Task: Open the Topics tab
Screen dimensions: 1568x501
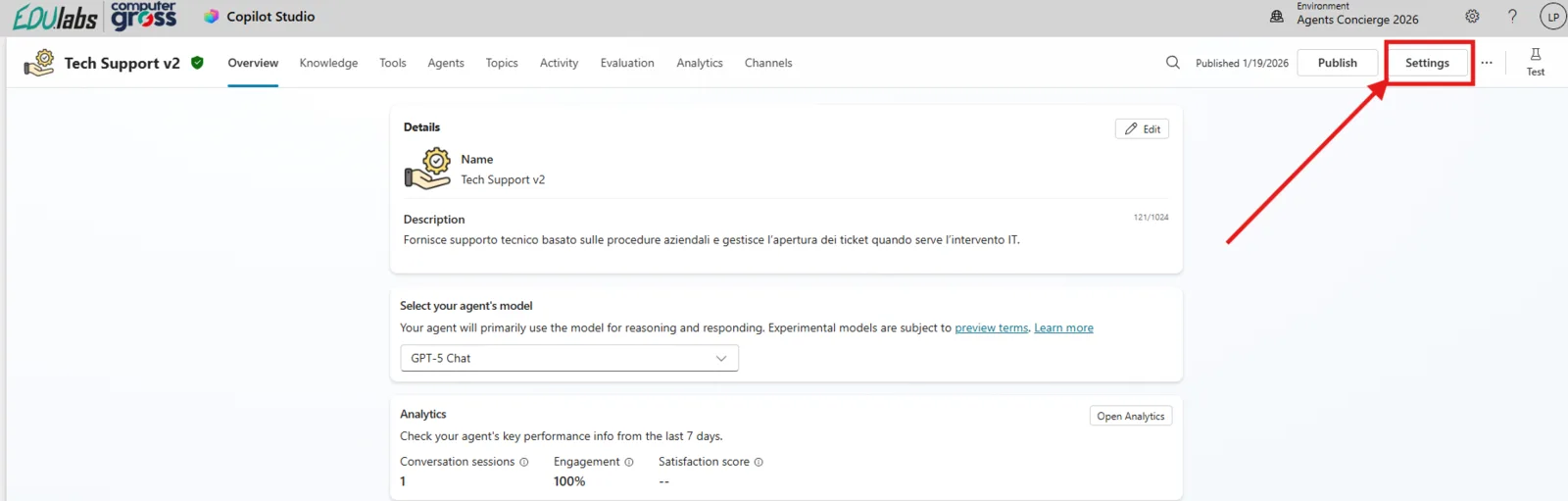Action: [502, 63]
